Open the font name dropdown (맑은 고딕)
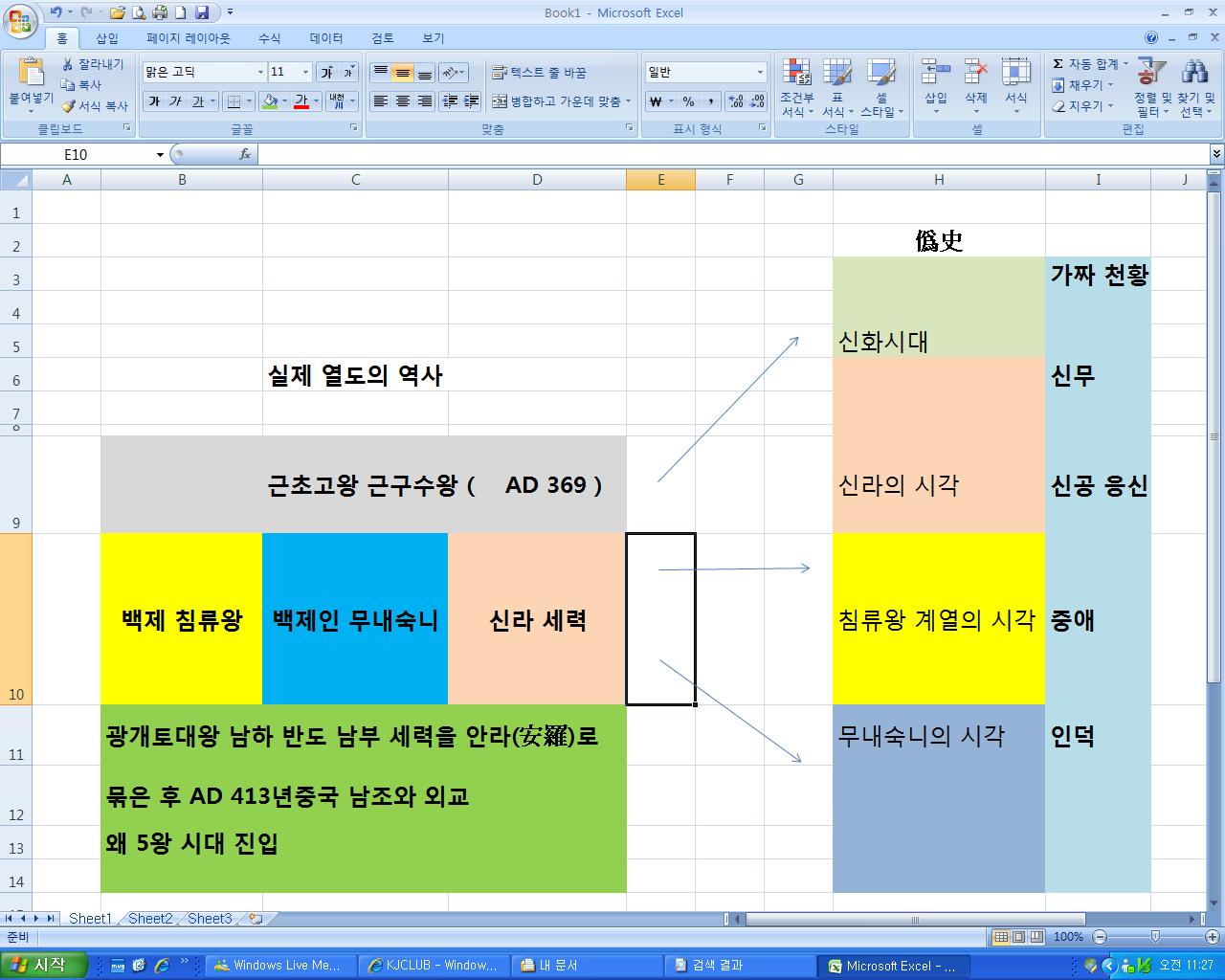This screenshot has width=1225, height=980. coord(260,73)
